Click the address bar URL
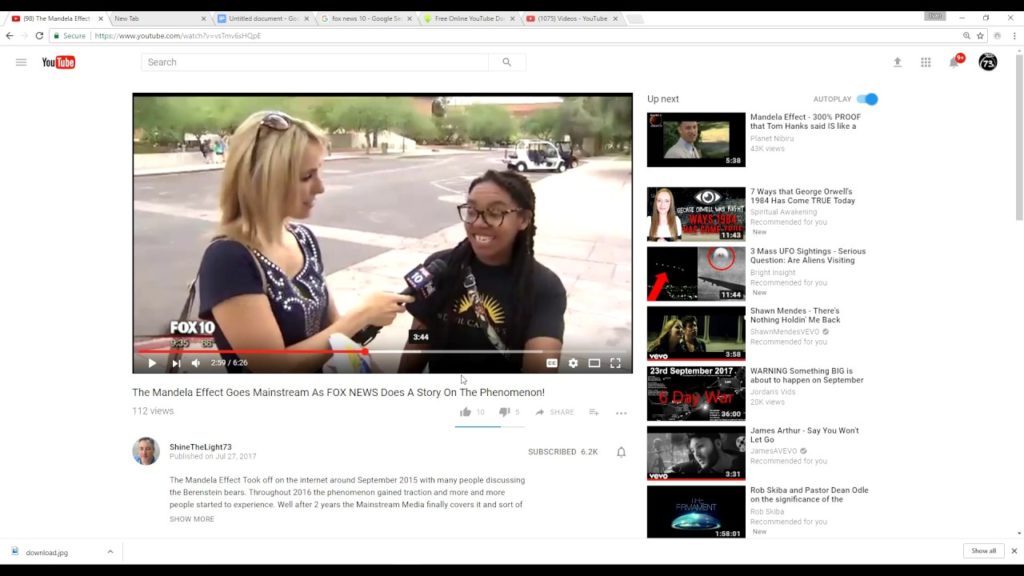Screen dimensions: 1024x576 [178, 36]
